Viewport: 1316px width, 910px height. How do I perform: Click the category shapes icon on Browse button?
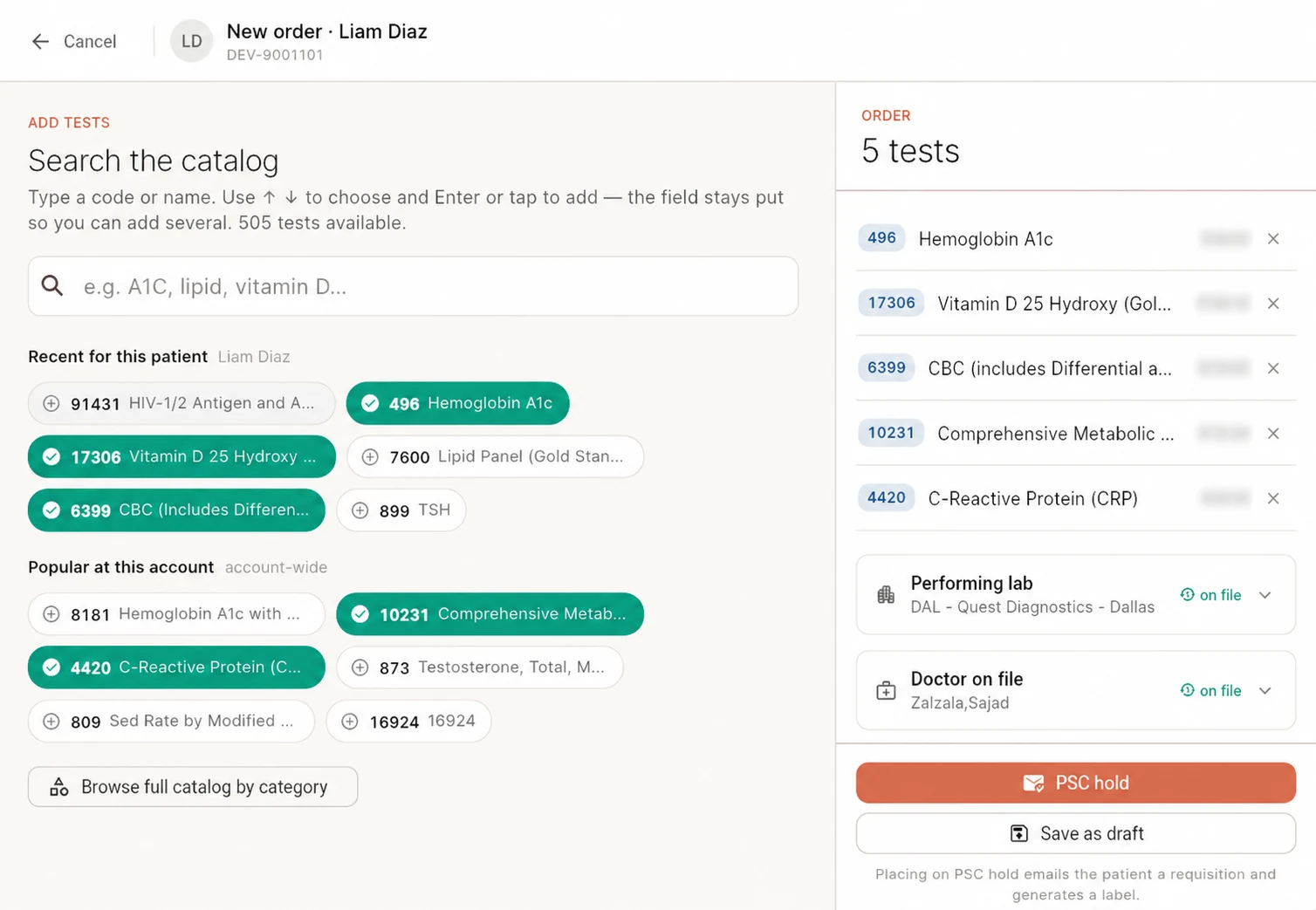(x=58, y=787)
